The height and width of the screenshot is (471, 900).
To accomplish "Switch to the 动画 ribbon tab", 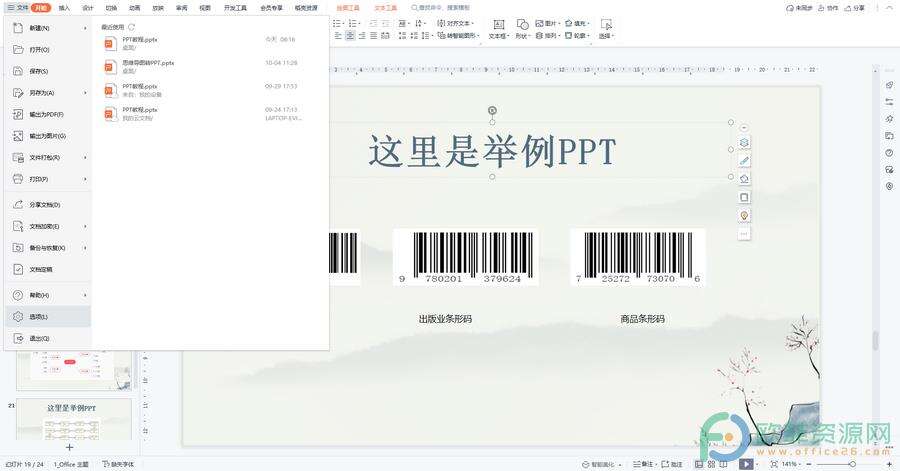I will point(135,8).
